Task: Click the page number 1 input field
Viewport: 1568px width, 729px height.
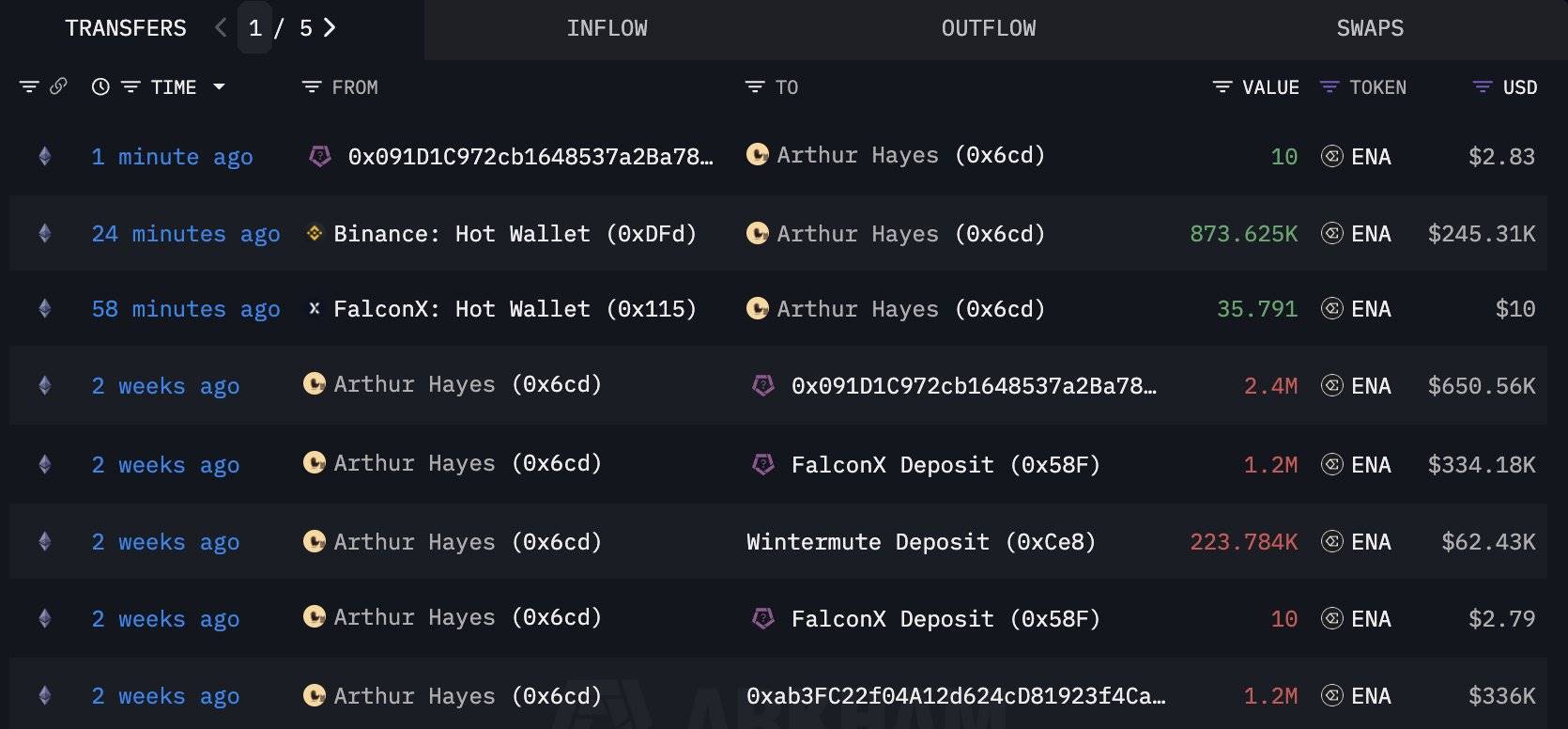Action: coord(254,28)
